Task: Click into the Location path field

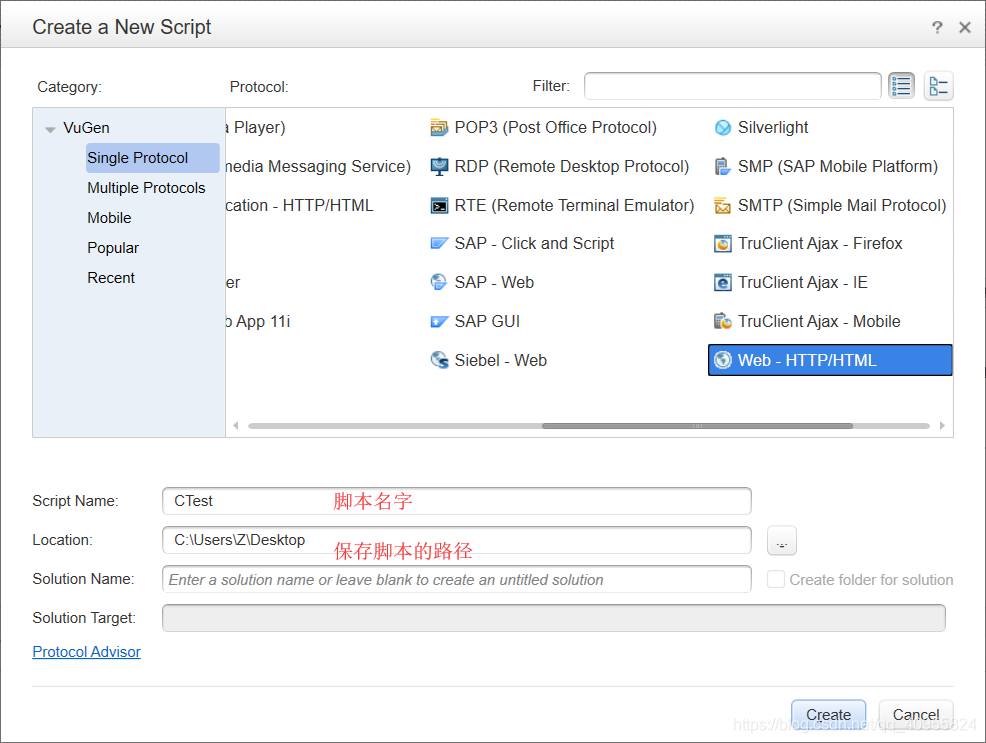Action: point(457,540)
